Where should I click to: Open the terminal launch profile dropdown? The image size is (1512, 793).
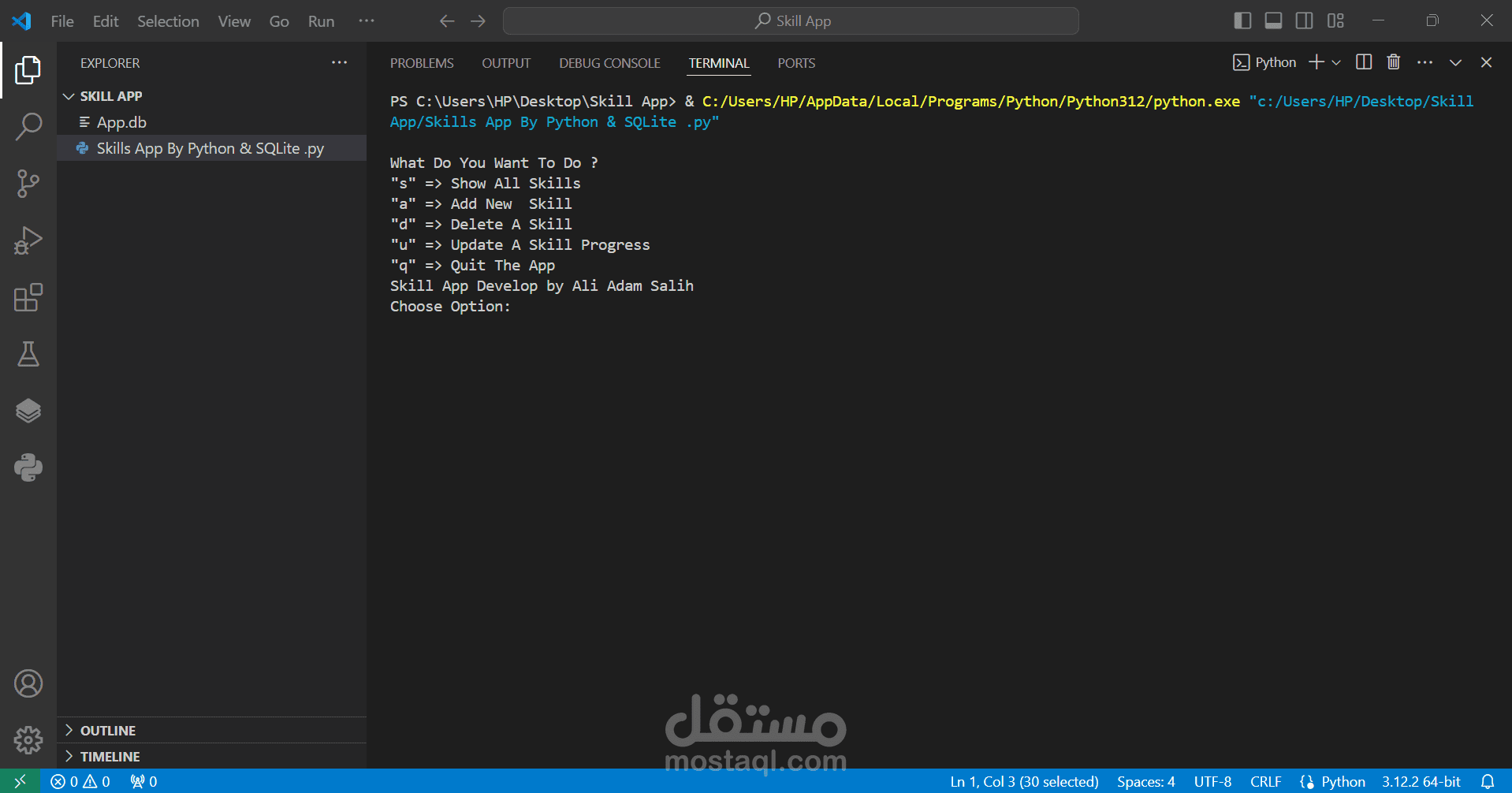coord(1336,61)
